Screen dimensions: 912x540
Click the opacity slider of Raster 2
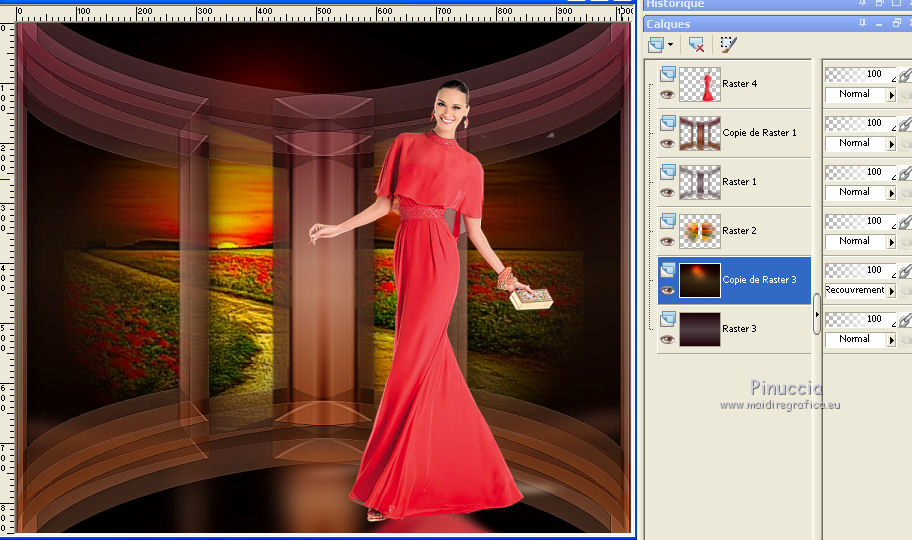[x=860, y=221]
